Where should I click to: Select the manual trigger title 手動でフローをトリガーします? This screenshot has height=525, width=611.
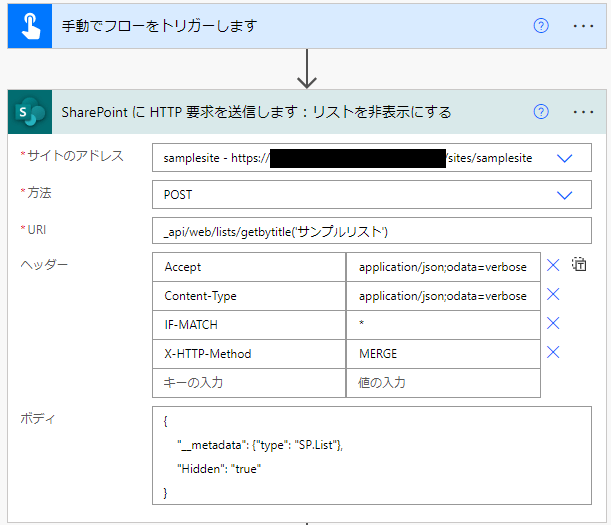tap(159, 26)
